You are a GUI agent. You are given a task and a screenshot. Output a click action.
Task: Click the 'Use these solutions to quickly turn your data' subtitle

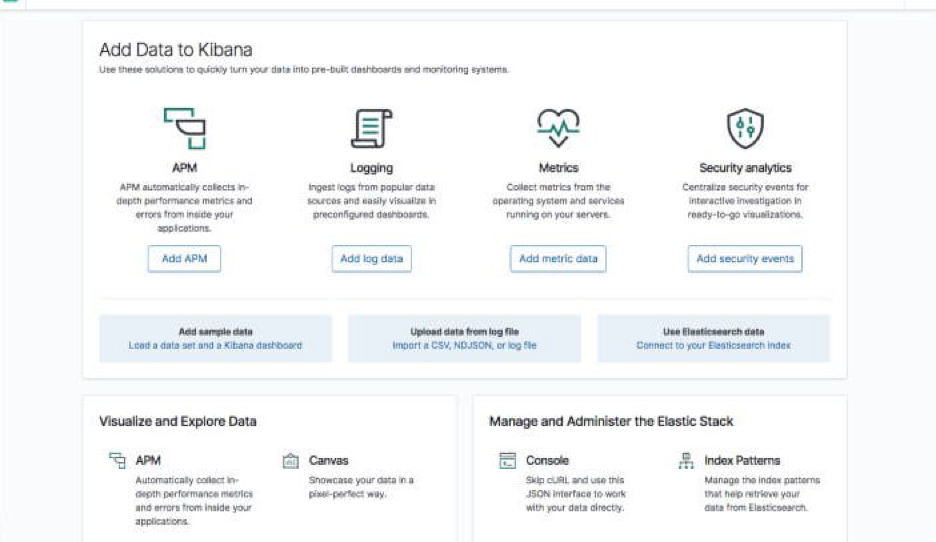tap(304, 70)
